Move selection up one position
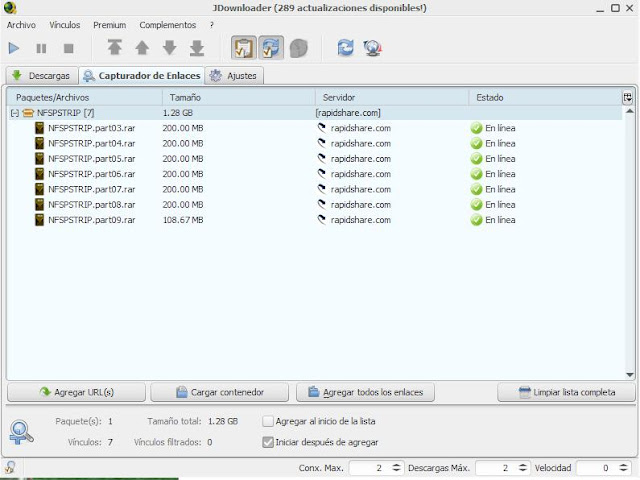 point(142,47)
